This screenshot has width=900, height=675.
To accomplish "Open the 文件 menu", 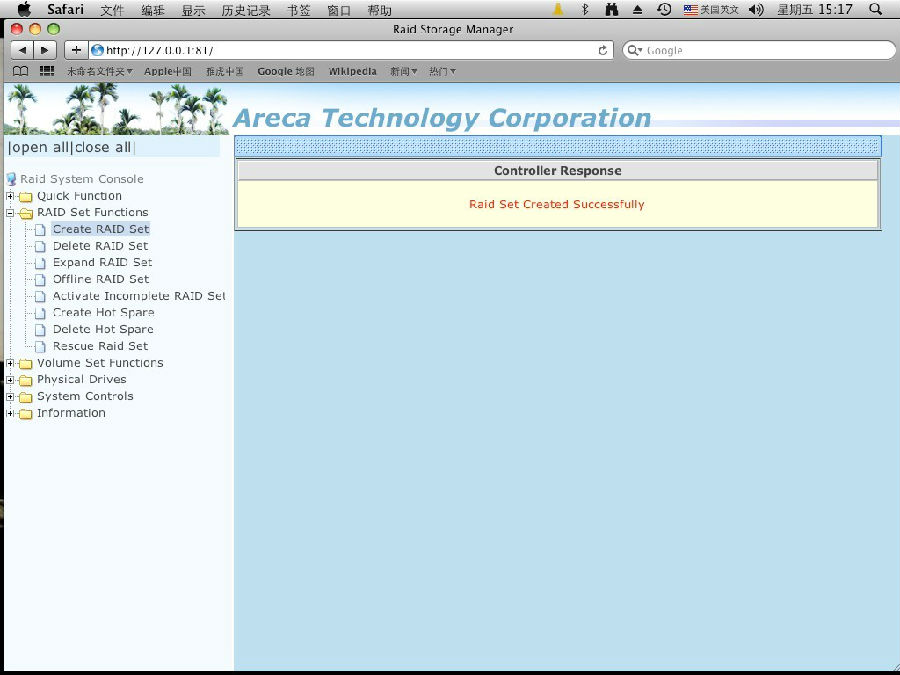I will coord(112,10).
